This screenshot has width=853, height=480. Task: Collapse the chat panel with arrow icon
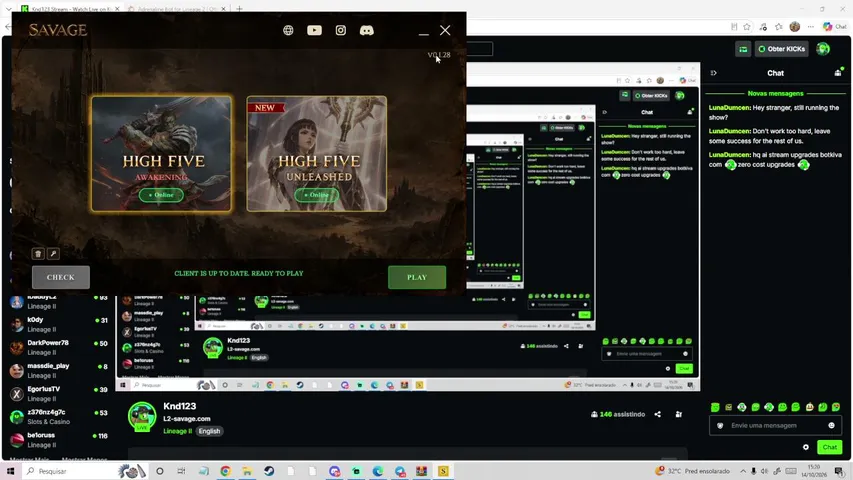tap(714, 73)
